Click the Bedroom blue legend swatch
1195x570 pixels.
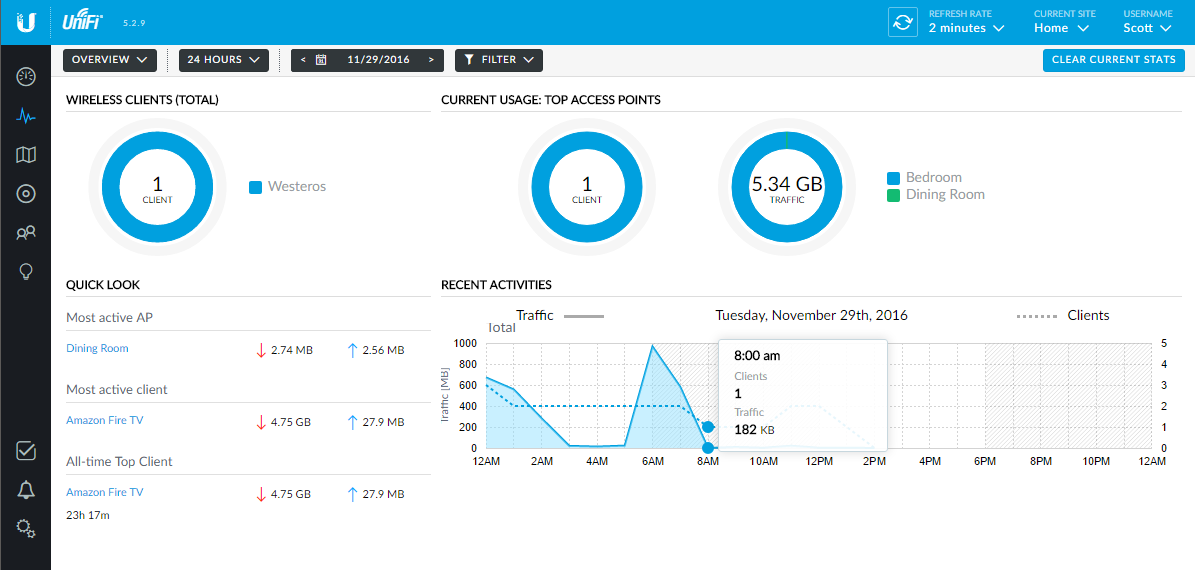click(x=893, y=178)
